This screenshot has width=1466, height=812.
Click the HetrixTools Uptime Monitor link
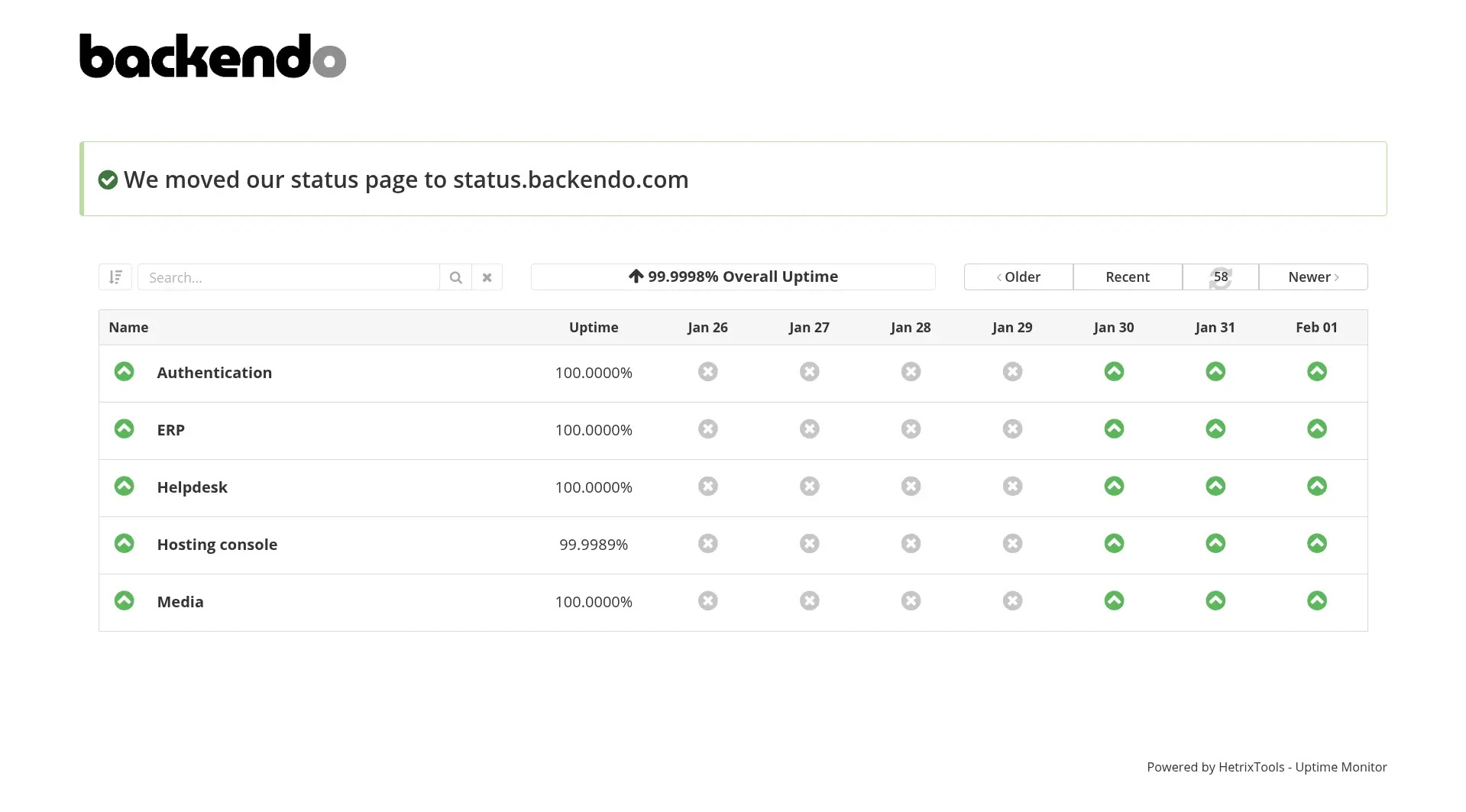click(x=1266, y=767)
